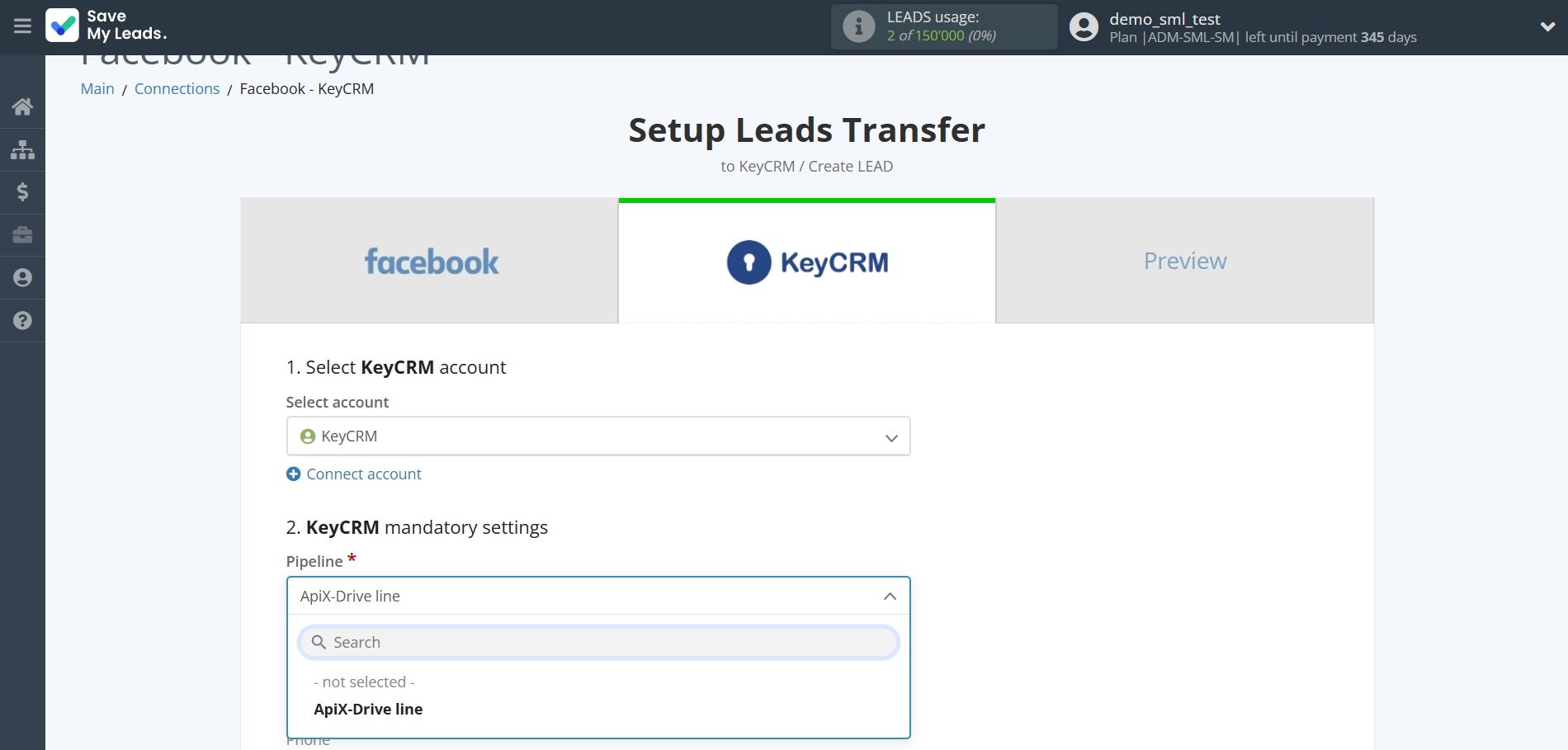Viewport: 1568px width, 750px height.
Task: Collapse the Pipeline dropdown
Action: tap(889, 596)
